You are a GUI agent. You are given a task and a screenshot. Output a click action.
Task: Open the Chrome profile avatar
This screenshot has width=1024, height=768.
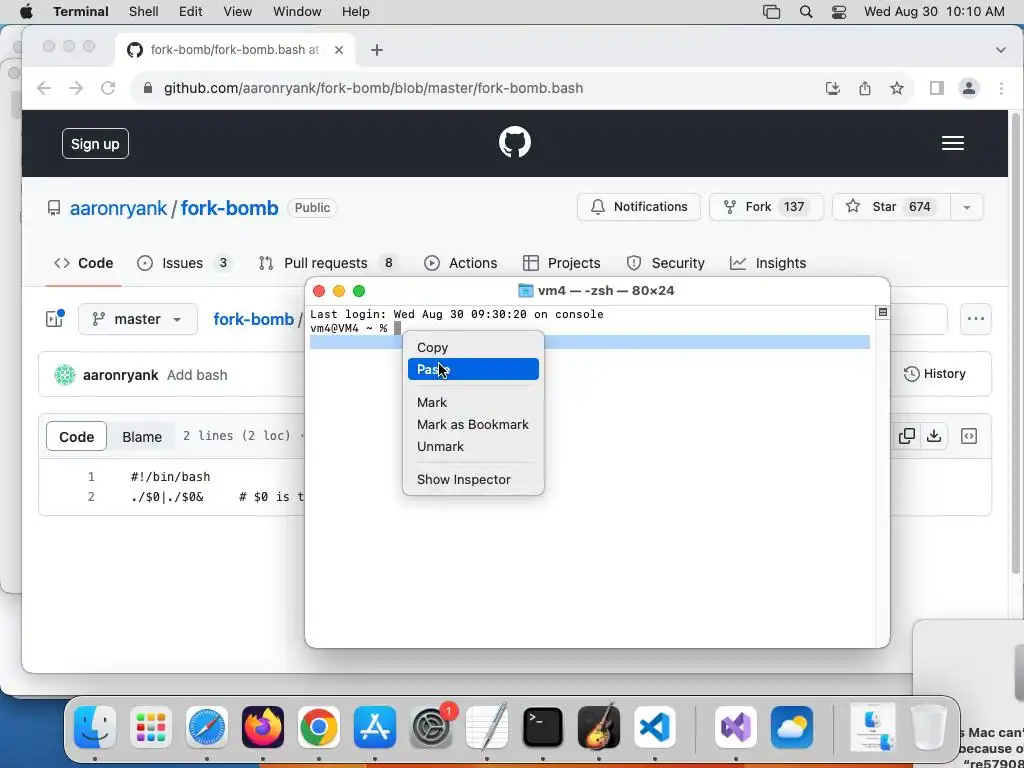pos(969,88)
